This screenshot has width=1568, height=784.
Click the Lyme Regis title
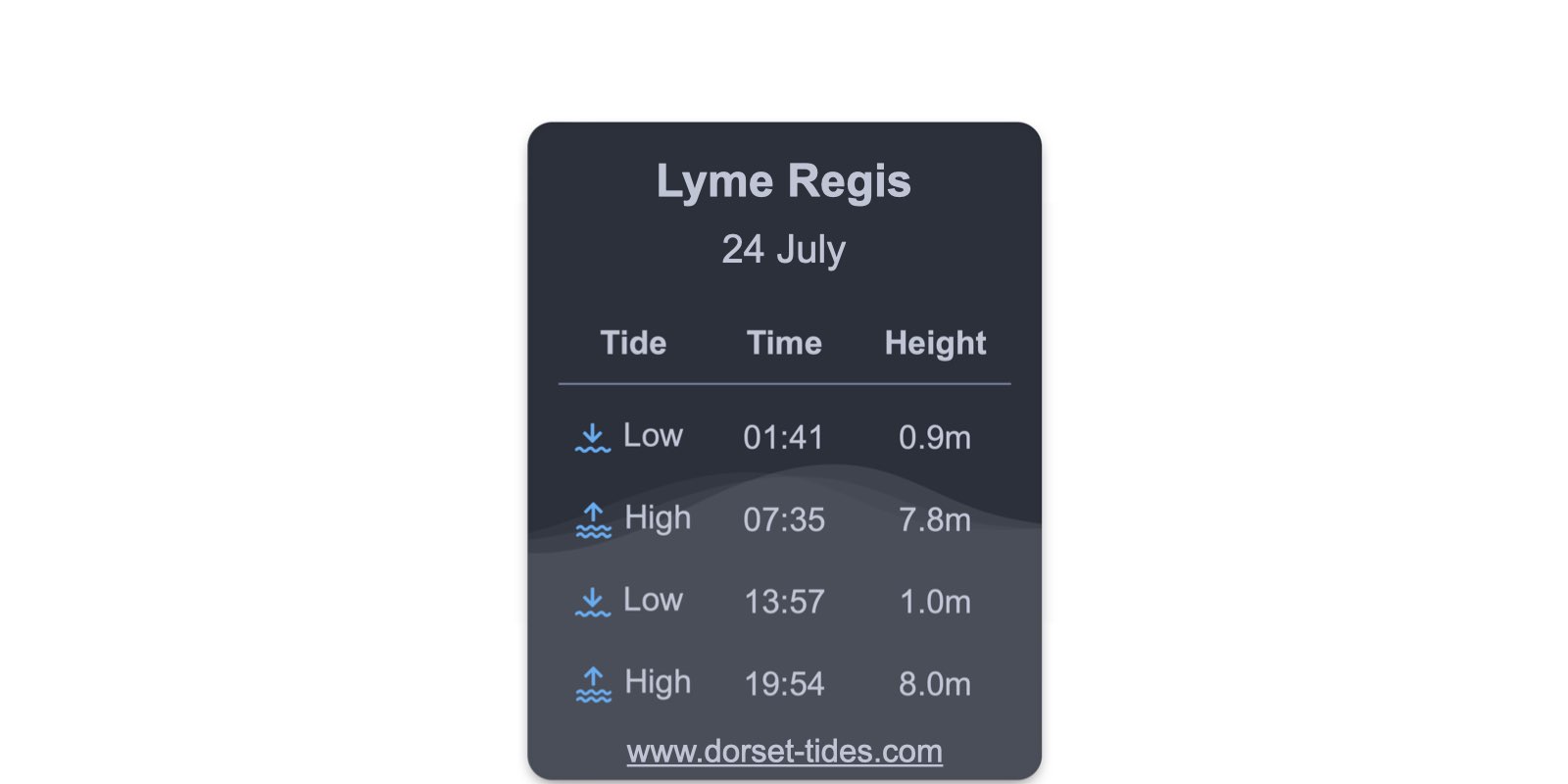[x=784, y=182]
